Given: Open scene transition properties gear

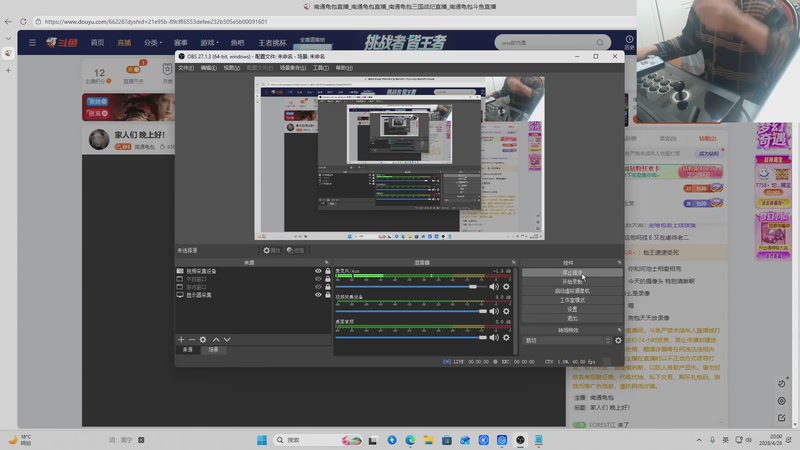Looking at the screenshot, I should coord(618,340).
